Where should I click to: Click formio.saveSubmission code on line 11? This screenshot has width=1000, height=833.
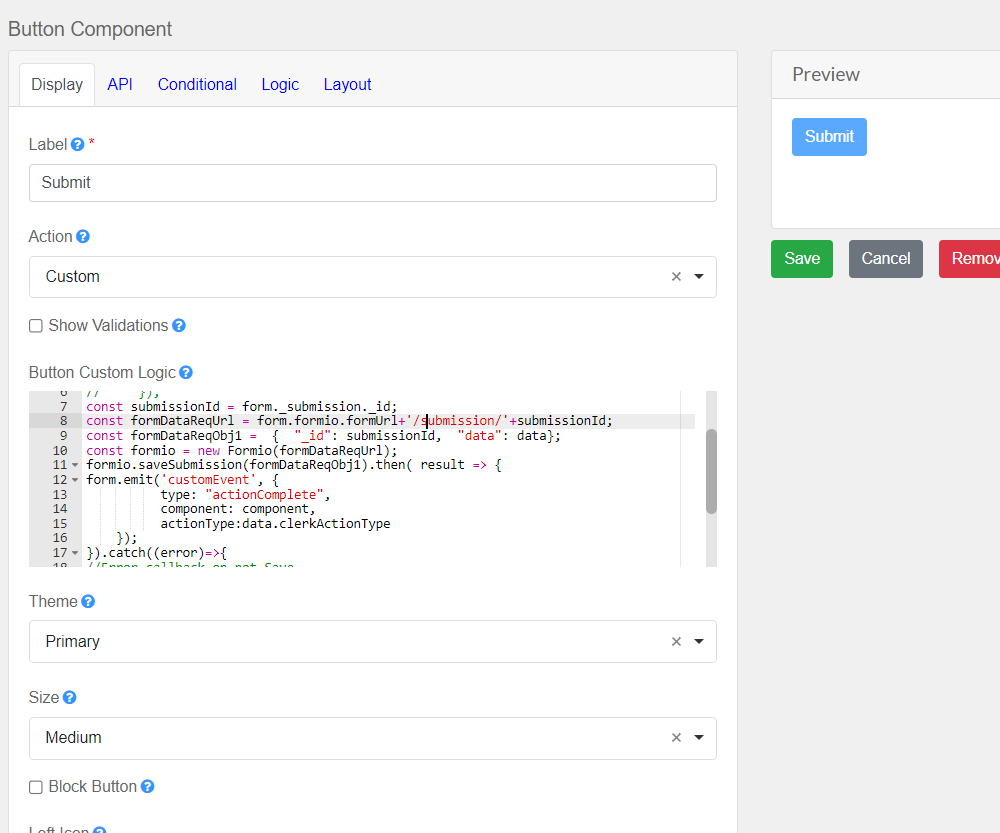click(x=164, y=465)
